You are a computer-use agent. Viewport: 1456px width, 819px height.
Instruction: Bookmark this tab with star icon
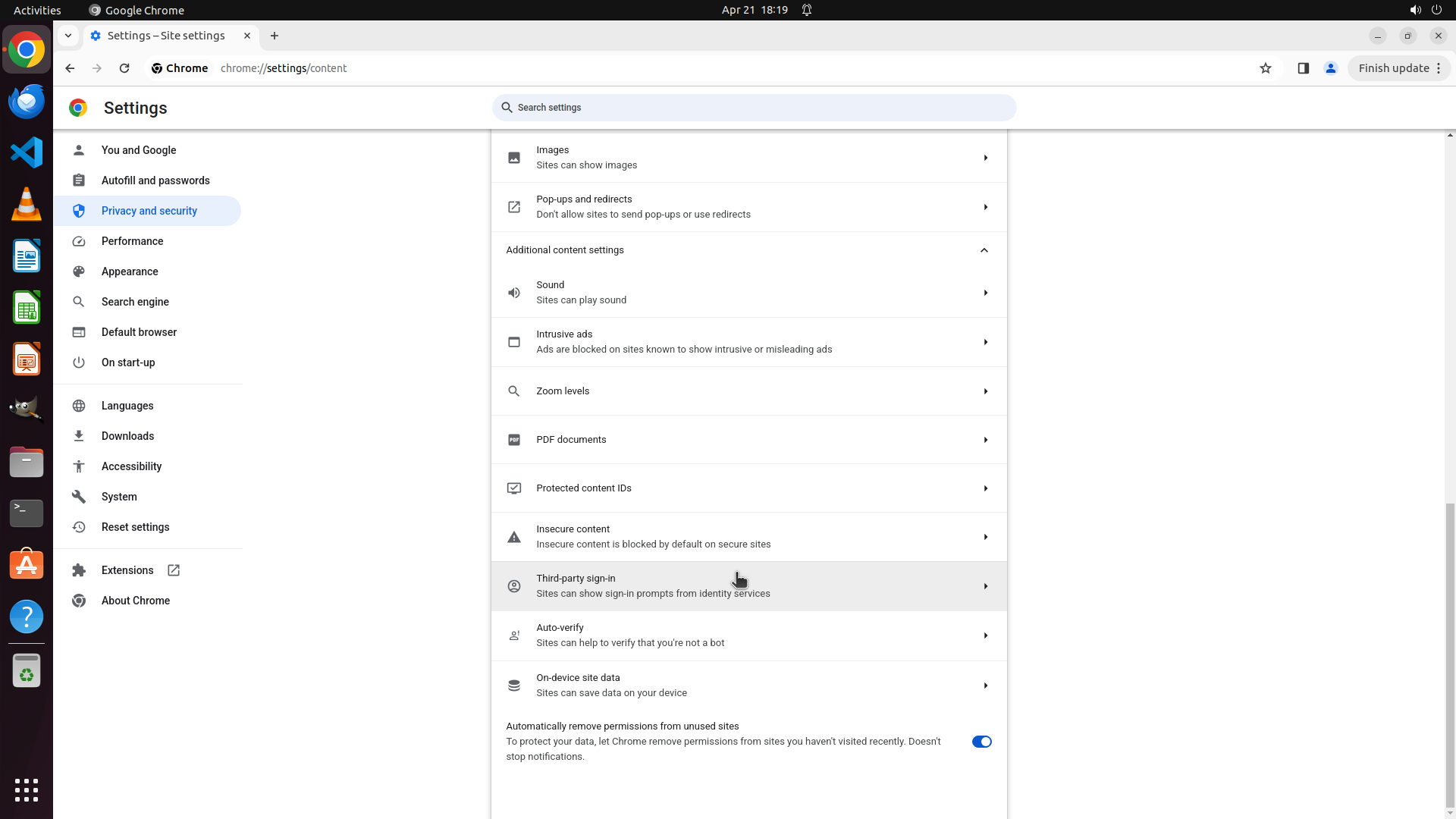1265,68
